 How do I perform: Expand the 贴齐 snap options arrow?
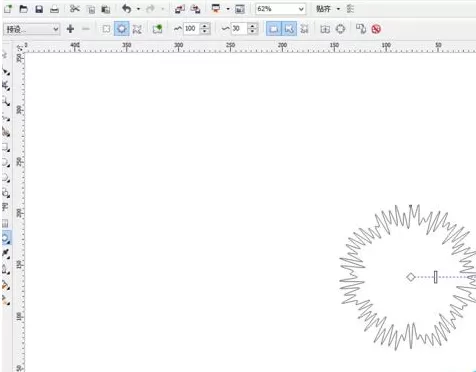(338, 9)
